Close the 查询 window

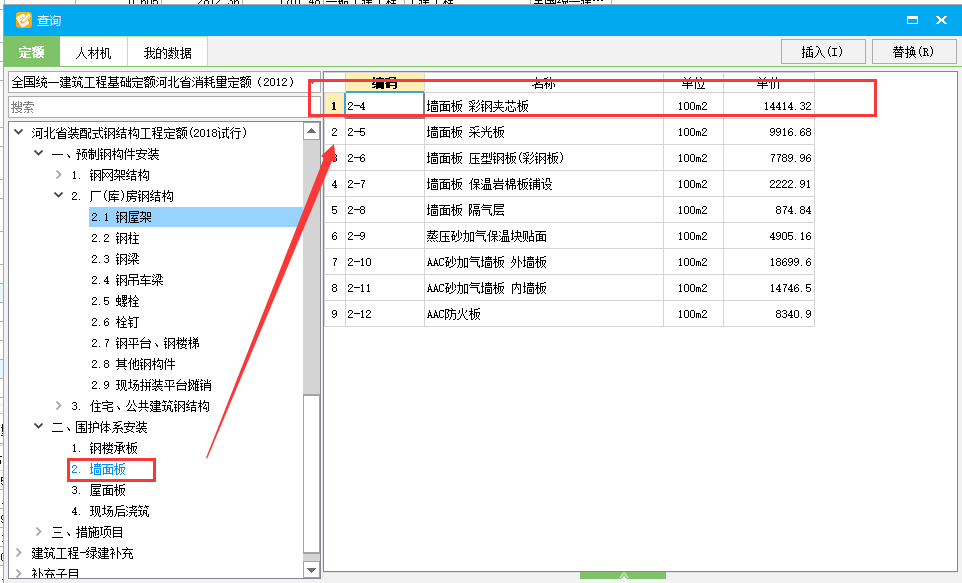942,20
